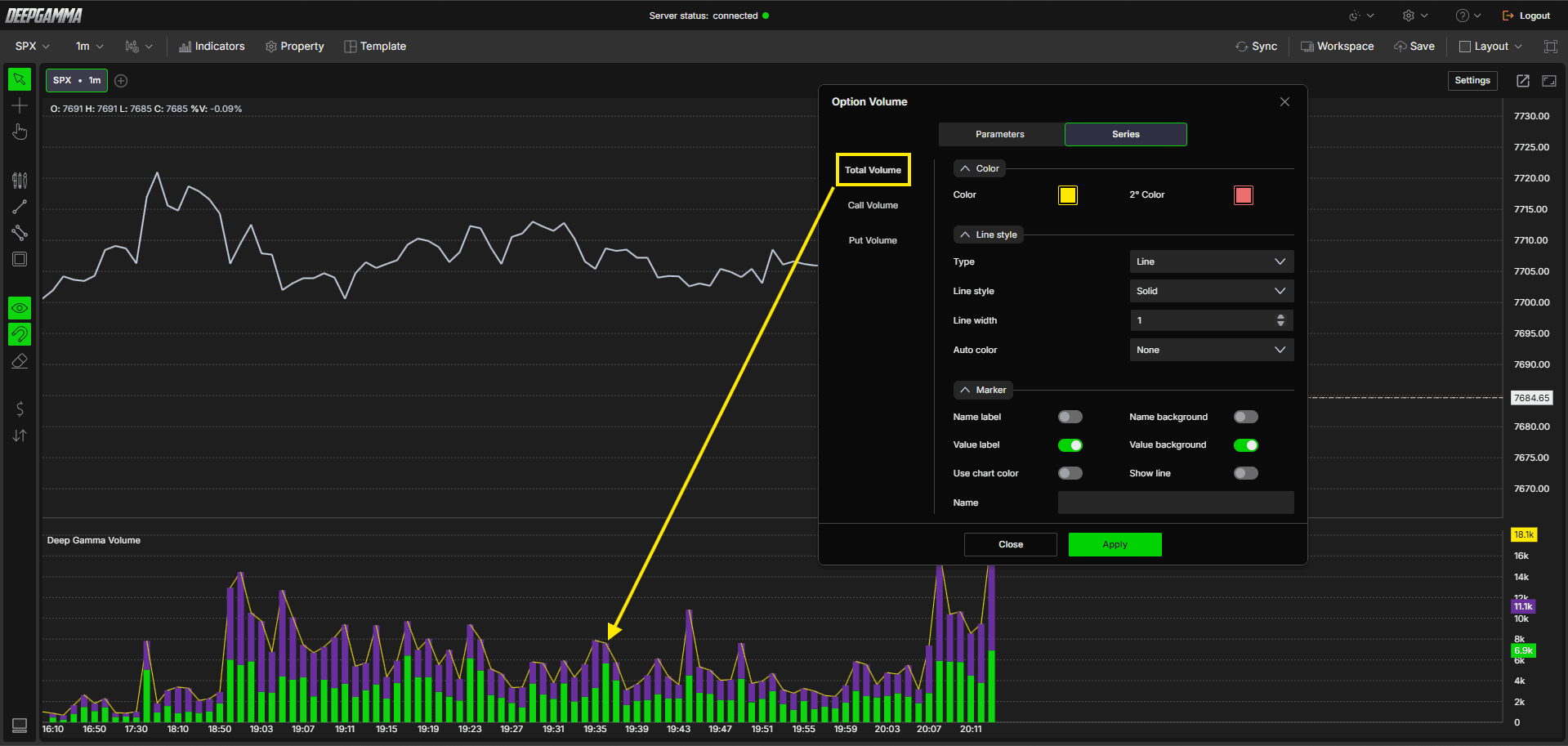Collapse the Color section

979,168
